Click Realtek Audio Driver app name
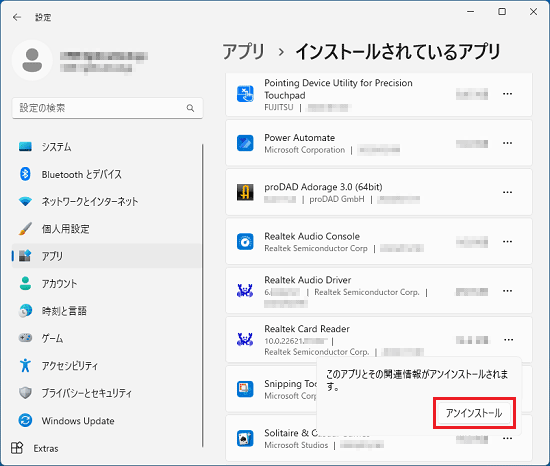This screenshot has height=466, width=550. (308, 280)
